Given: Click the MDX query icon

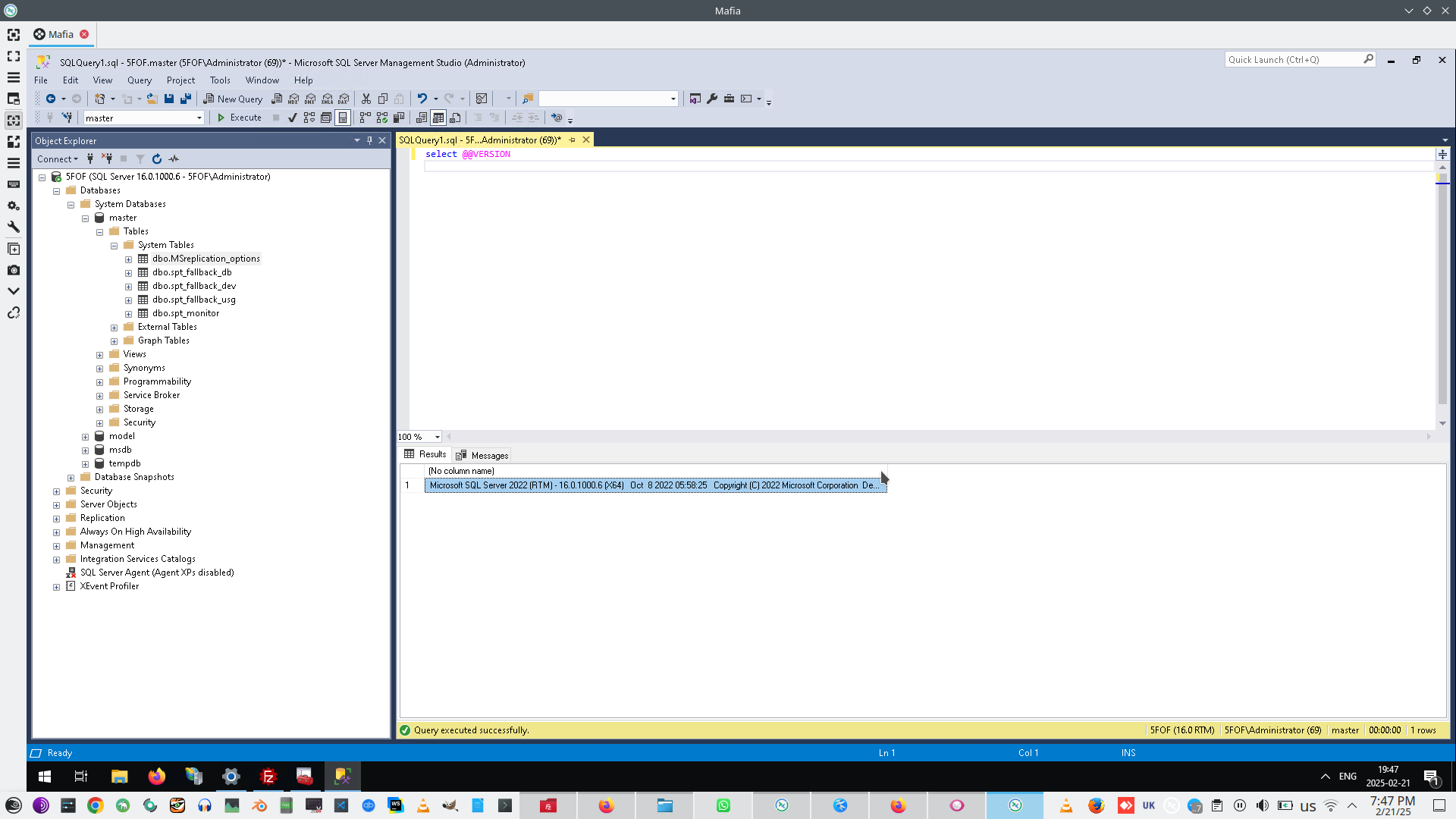Looking at the screenshot, I should point(293,99).
